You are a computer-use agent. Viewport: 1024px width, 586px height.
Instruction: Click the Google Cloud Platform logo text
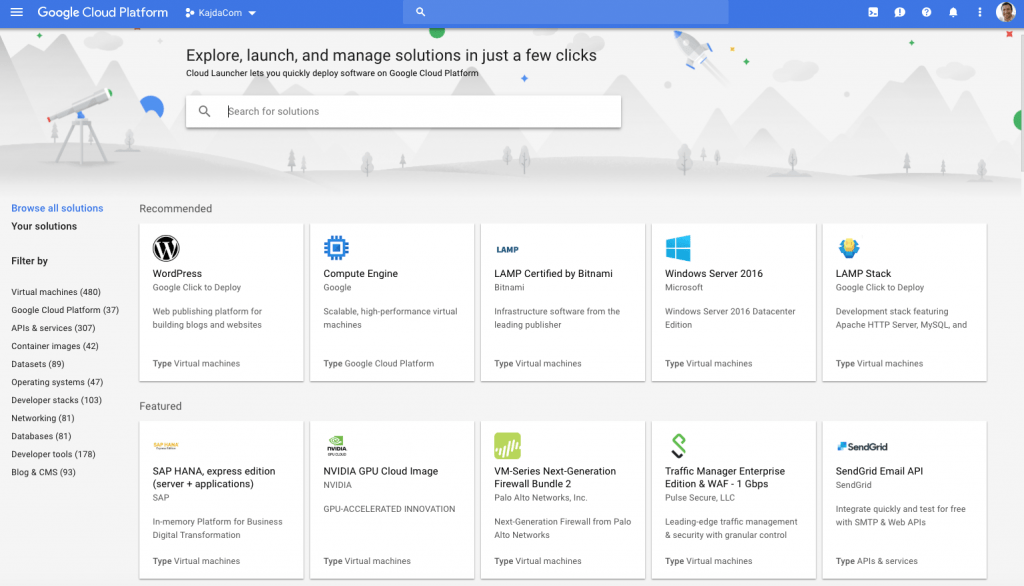(x=103, y=12)
